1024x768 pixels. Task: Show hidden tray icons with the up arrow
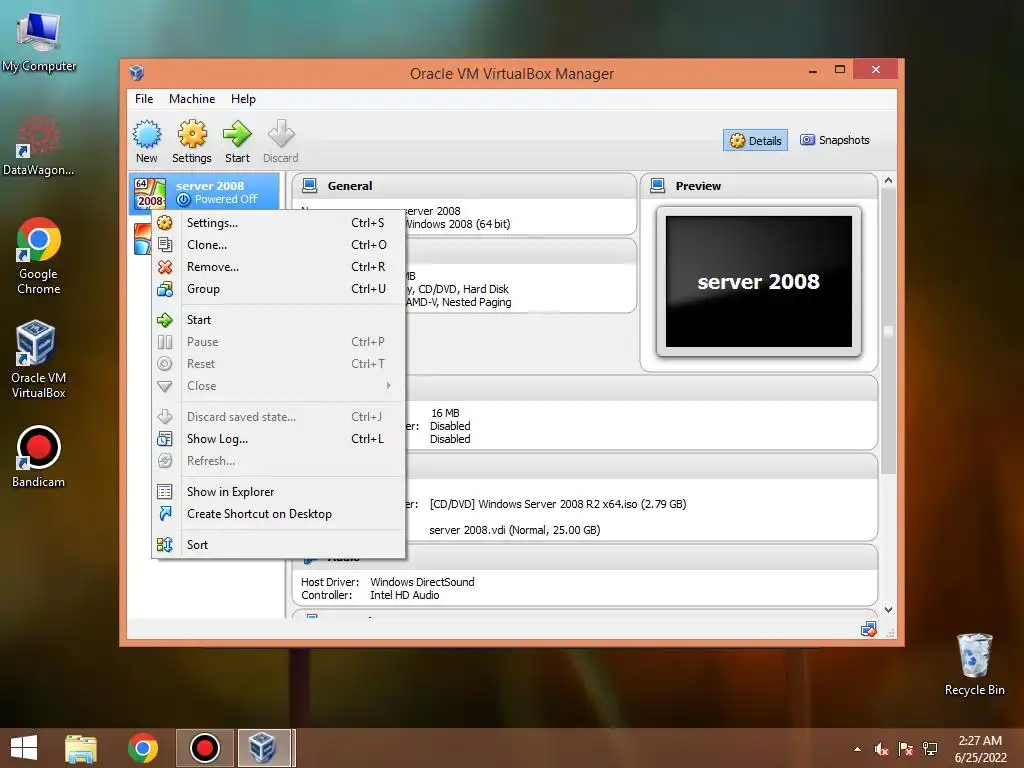[857, 749]
